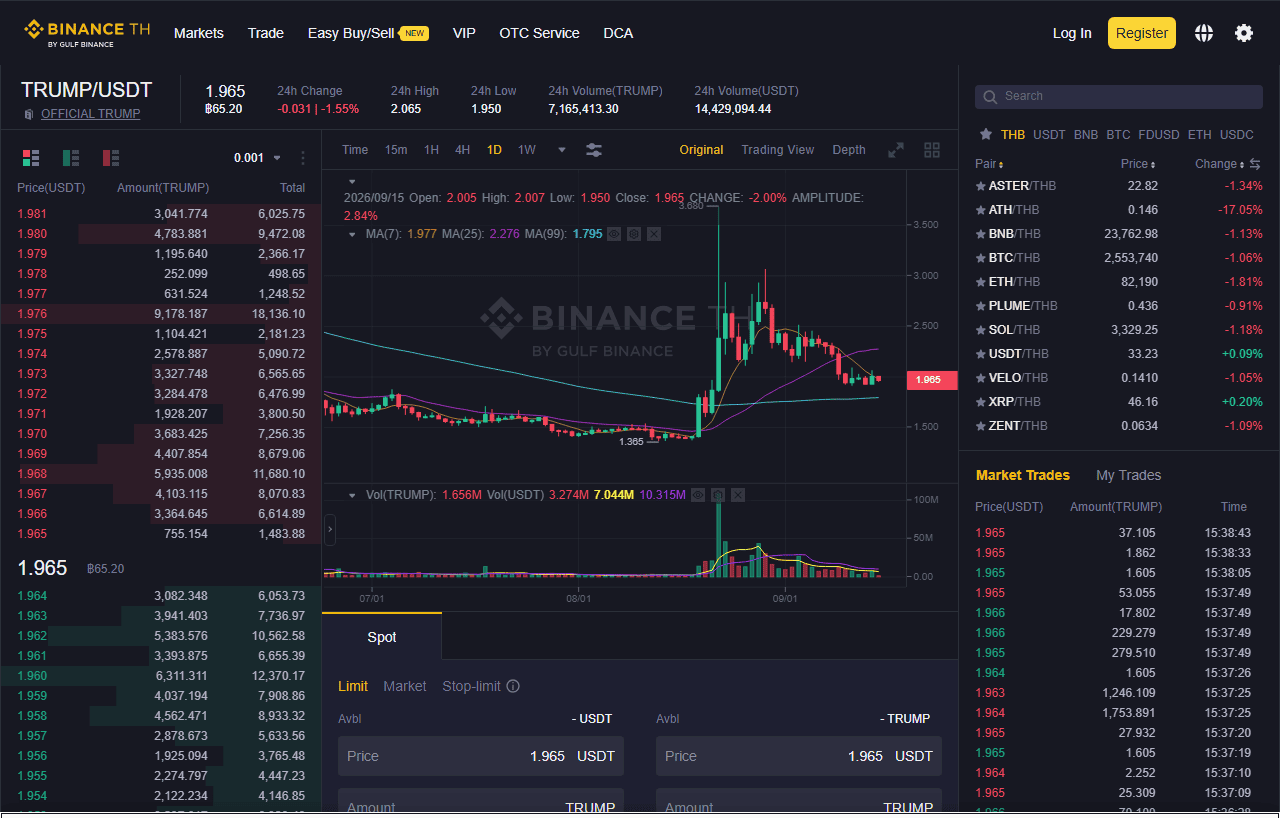The width and height of the screenshot is (1280, 818).
Task: Show sell orders only in order book
Action: pyautogui.click(x=110, y=157)
